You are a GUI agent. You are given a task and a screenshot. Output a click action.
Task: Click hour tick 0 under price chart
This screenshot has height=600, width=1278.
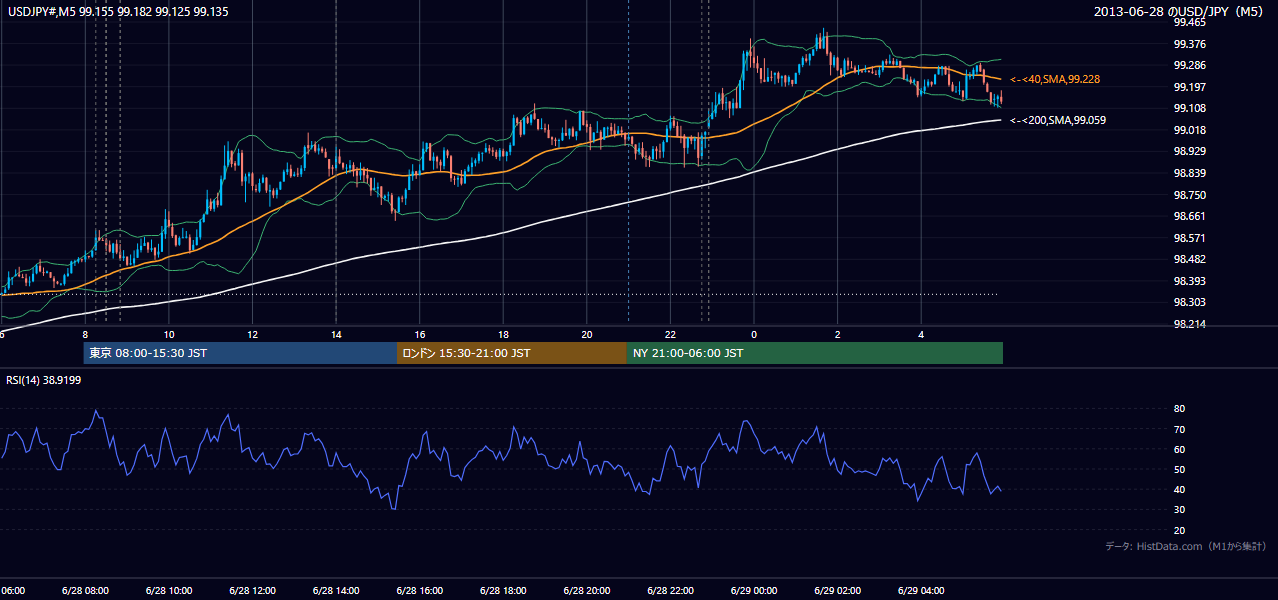click(754, 334)
